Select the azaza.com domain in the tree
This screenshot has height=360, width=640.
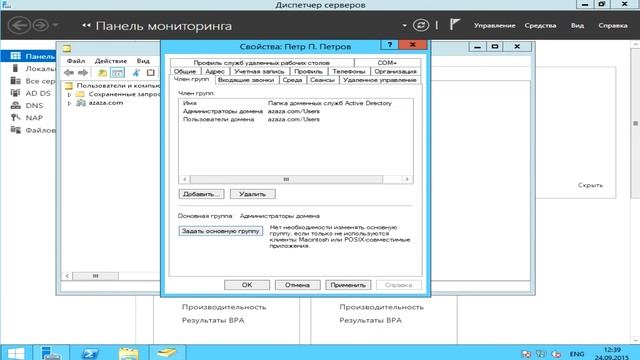point(106,103)
